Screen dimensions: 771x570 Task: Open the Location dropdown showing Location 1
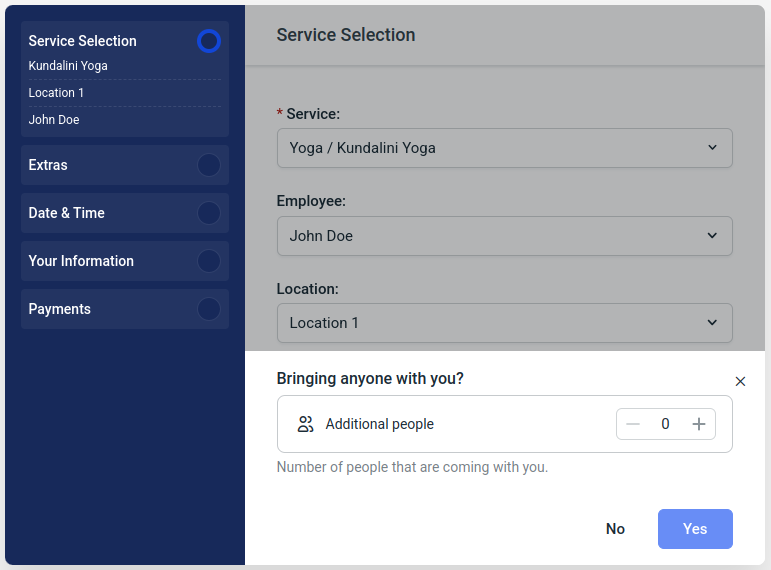[504, 323]
